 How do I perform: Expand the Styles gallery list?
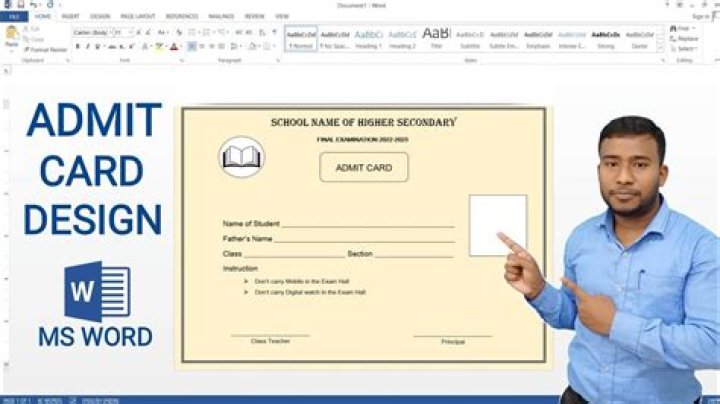tap(662, 47)
